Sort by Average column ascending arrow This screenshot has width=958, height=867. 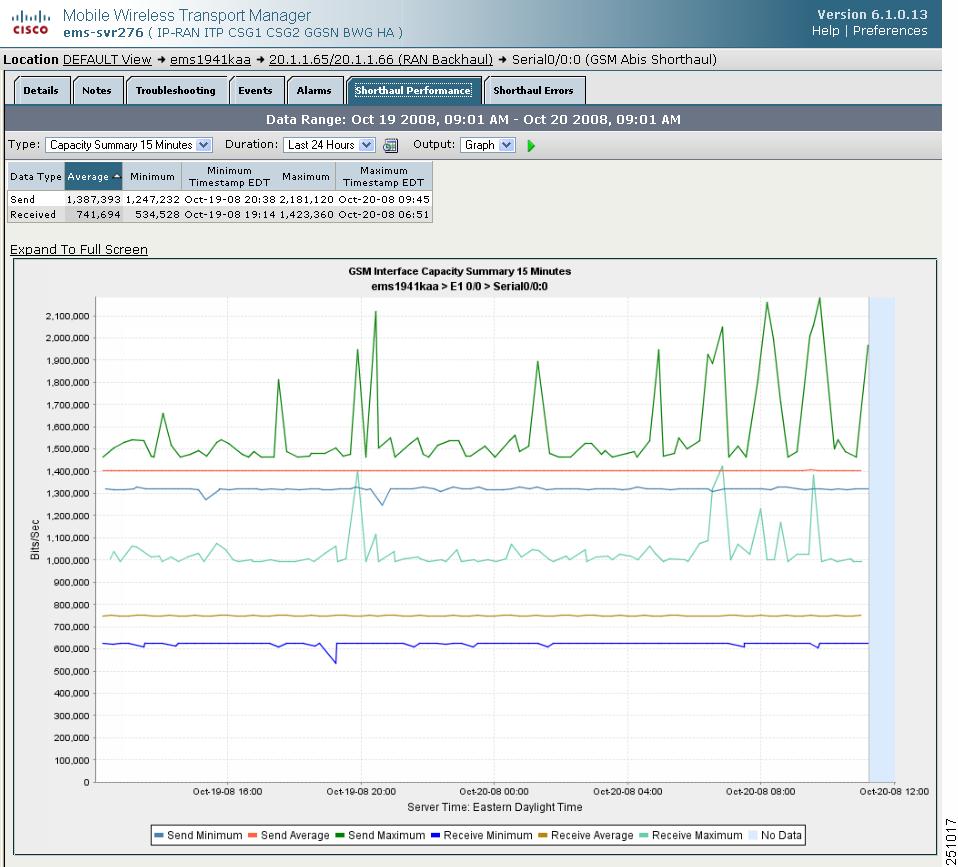click(117, 177)
